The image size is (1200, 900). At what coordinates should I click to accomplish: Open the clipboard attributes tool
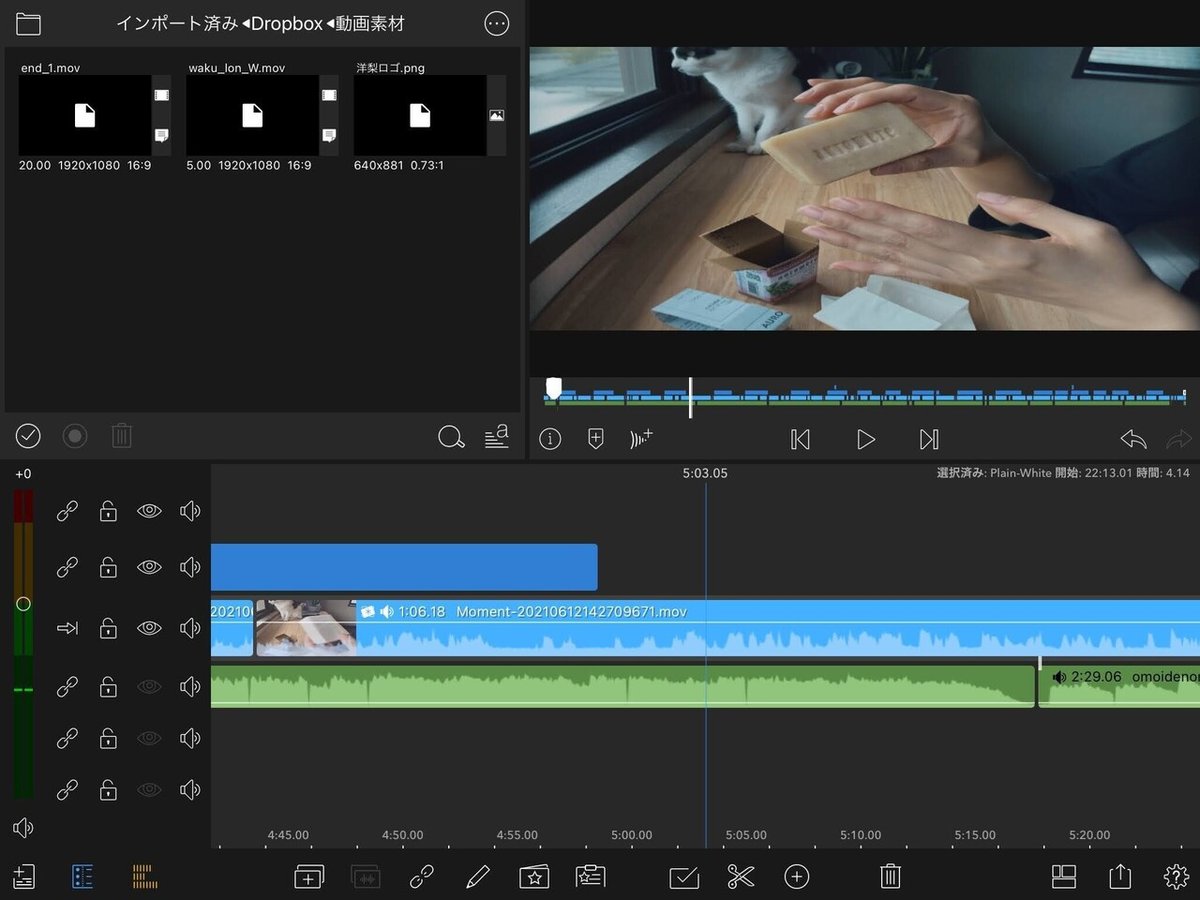point(591,877)
